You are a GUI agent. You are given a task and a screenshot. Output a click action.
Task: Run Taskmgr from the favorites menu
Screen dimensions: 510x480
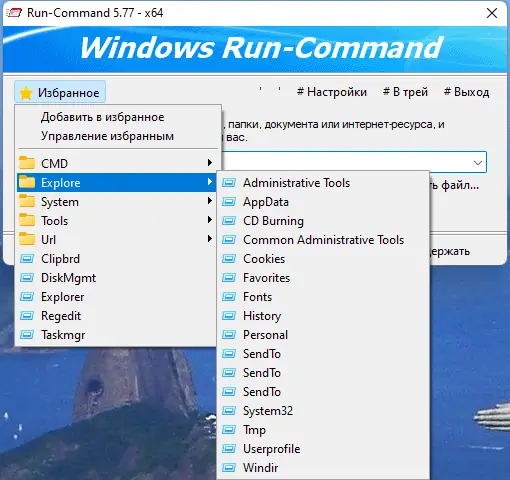(116, 335)
